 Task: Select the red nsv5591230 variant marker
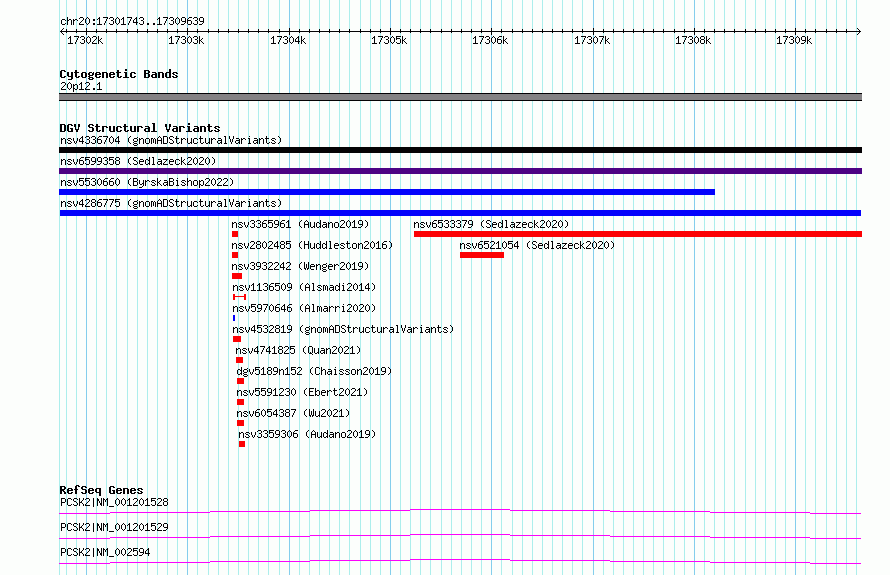click(241, 402)
